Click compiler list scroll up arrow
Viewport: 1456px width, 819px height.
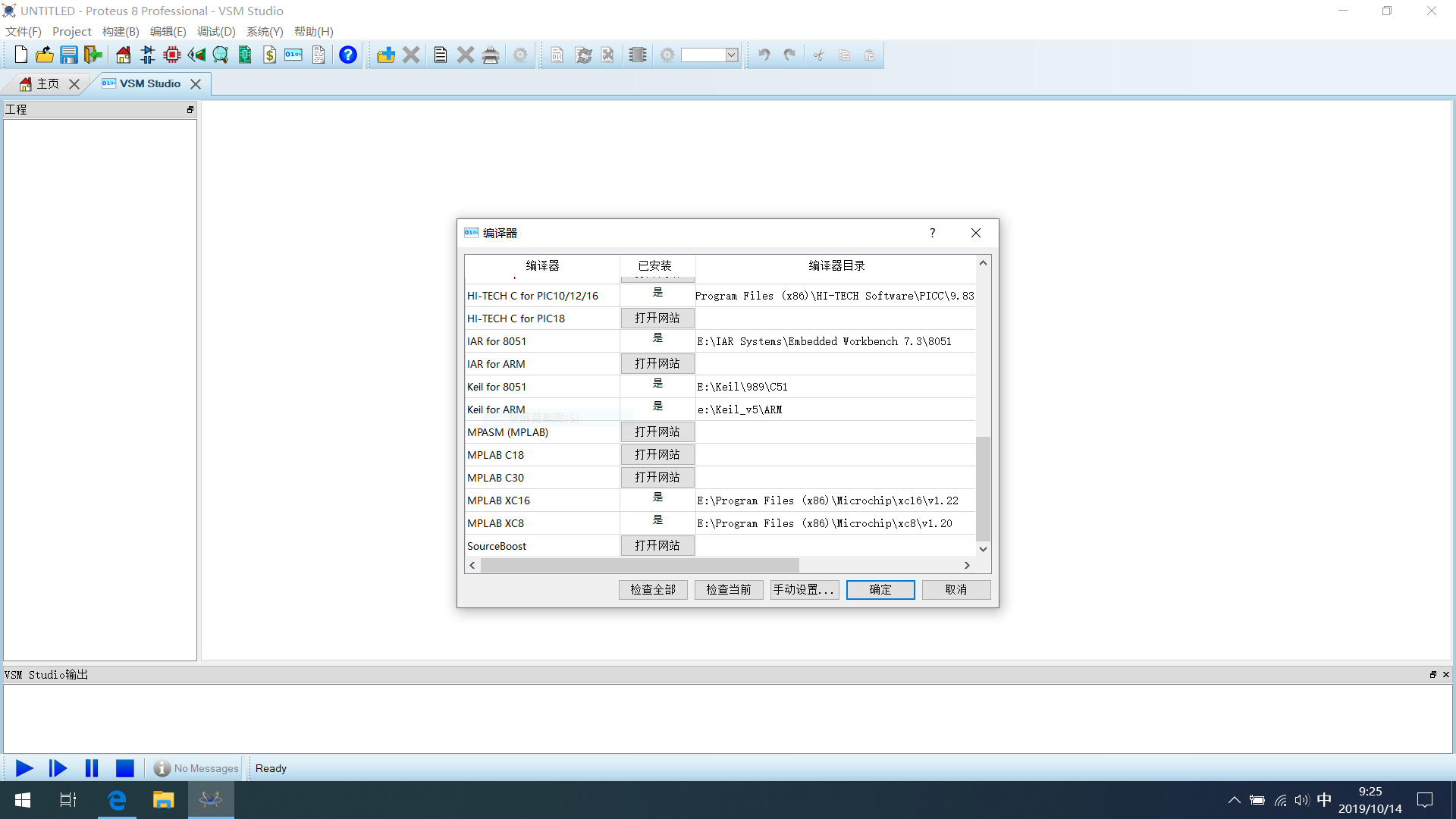(x=983, y=263)
